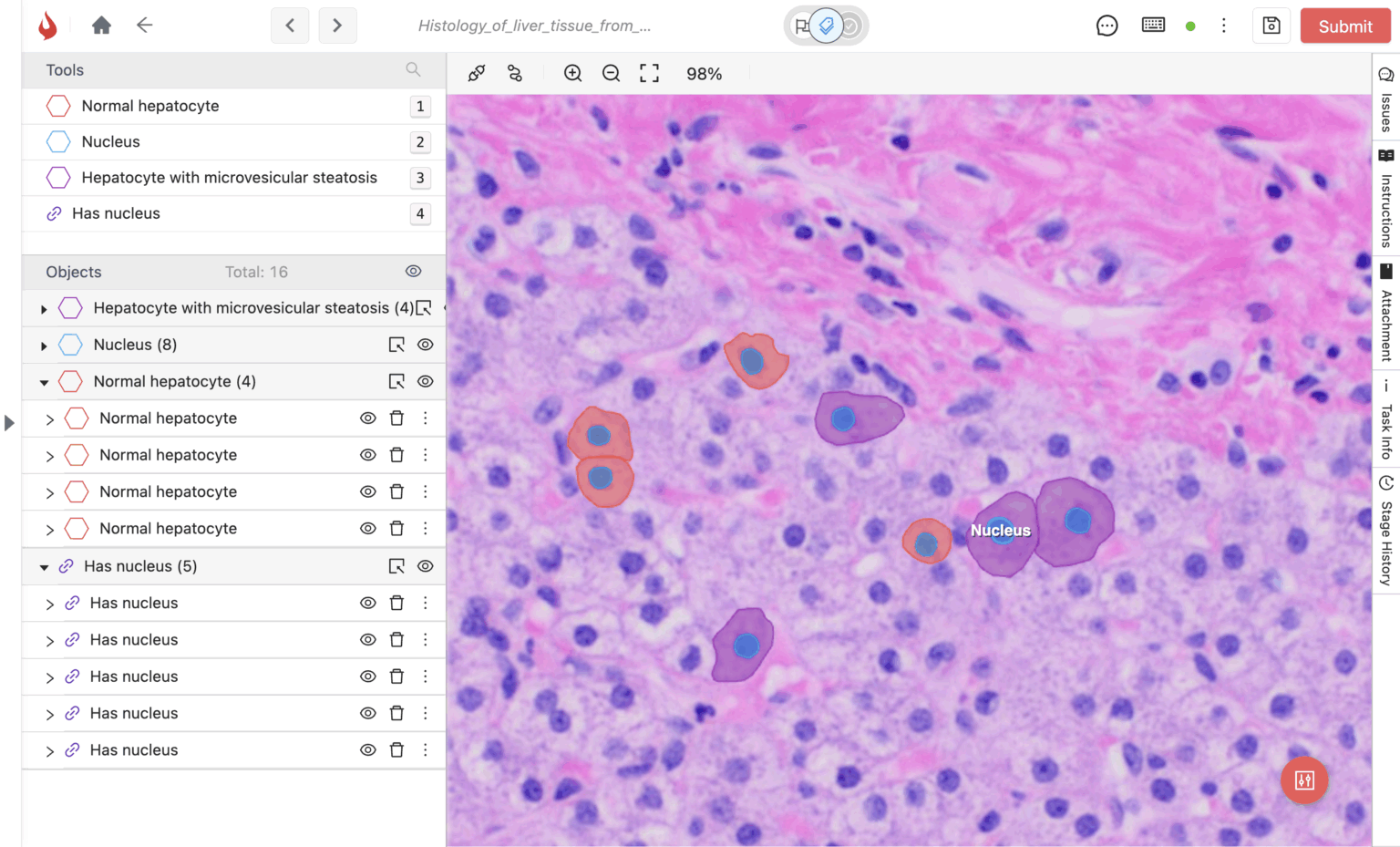Select the relation linking tool above the canvas
The height and width of the screenshot is (847, 1400).
[515, 73]
